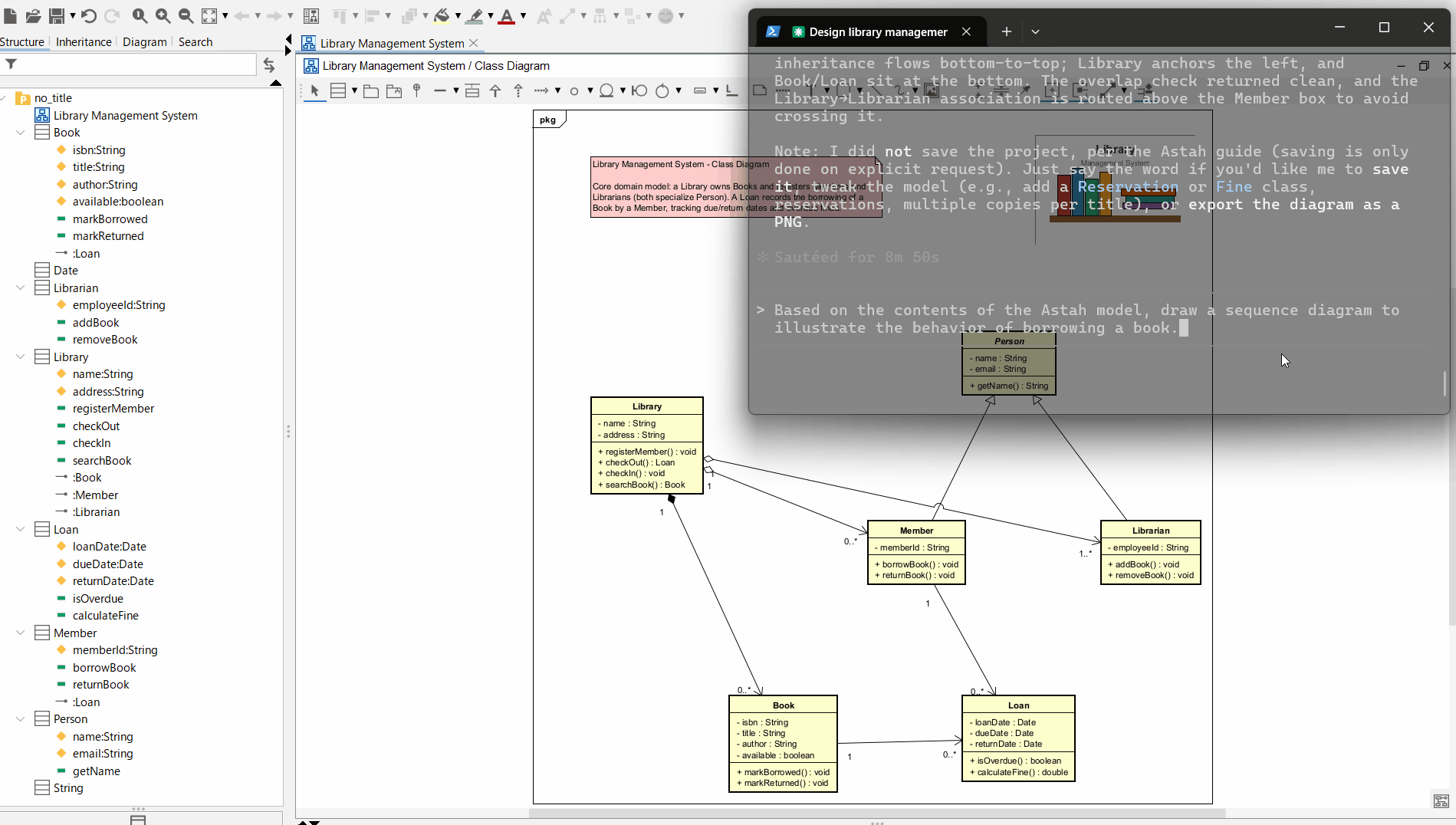Select the Subsystem folder tool
The width and height of the screenshot is (1456, 825).
click(x=394, y=91)
